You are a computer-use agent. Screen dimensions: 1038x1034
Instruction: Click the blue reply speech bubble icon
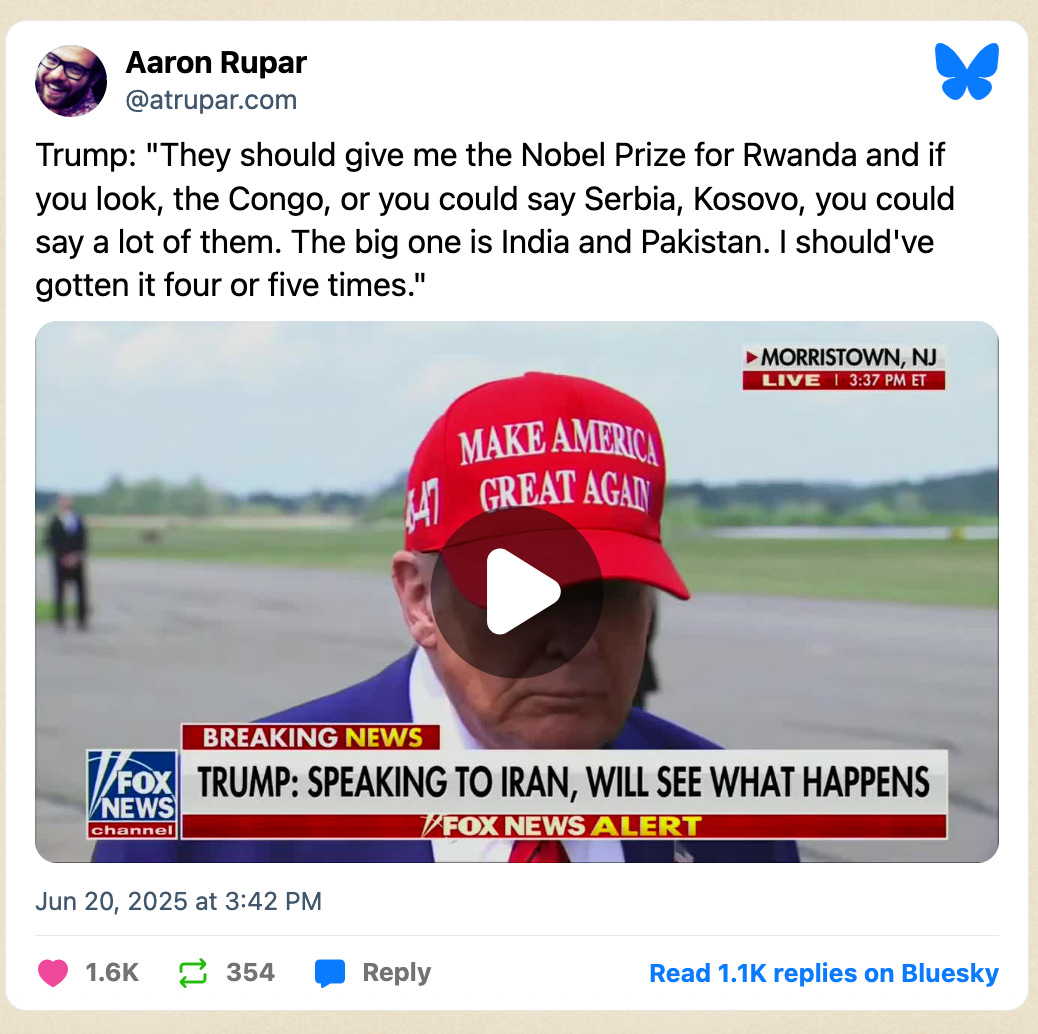tap(330, 973)
